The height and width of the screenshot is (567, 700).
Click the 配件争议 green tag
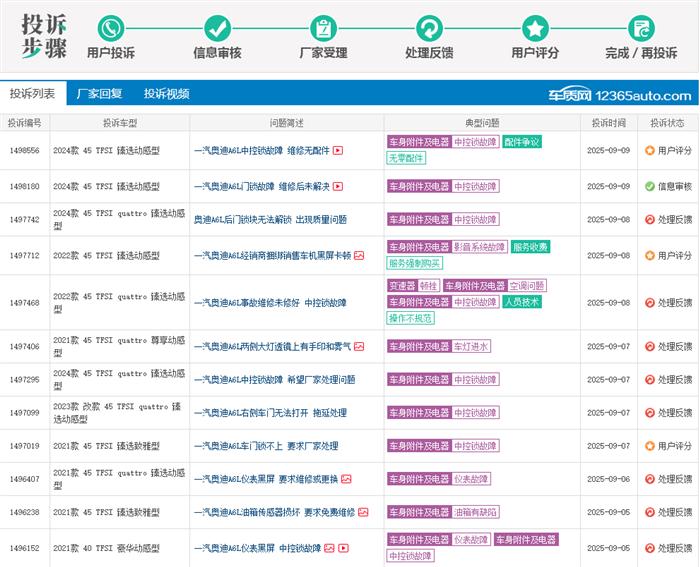[x=521, y=142]
